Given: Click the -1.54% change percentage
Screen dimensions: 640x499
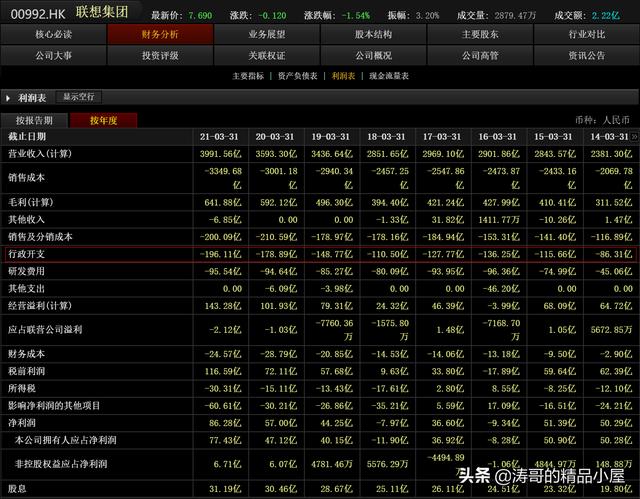Looking at the screenshot, I should click(x=356, y=16).
